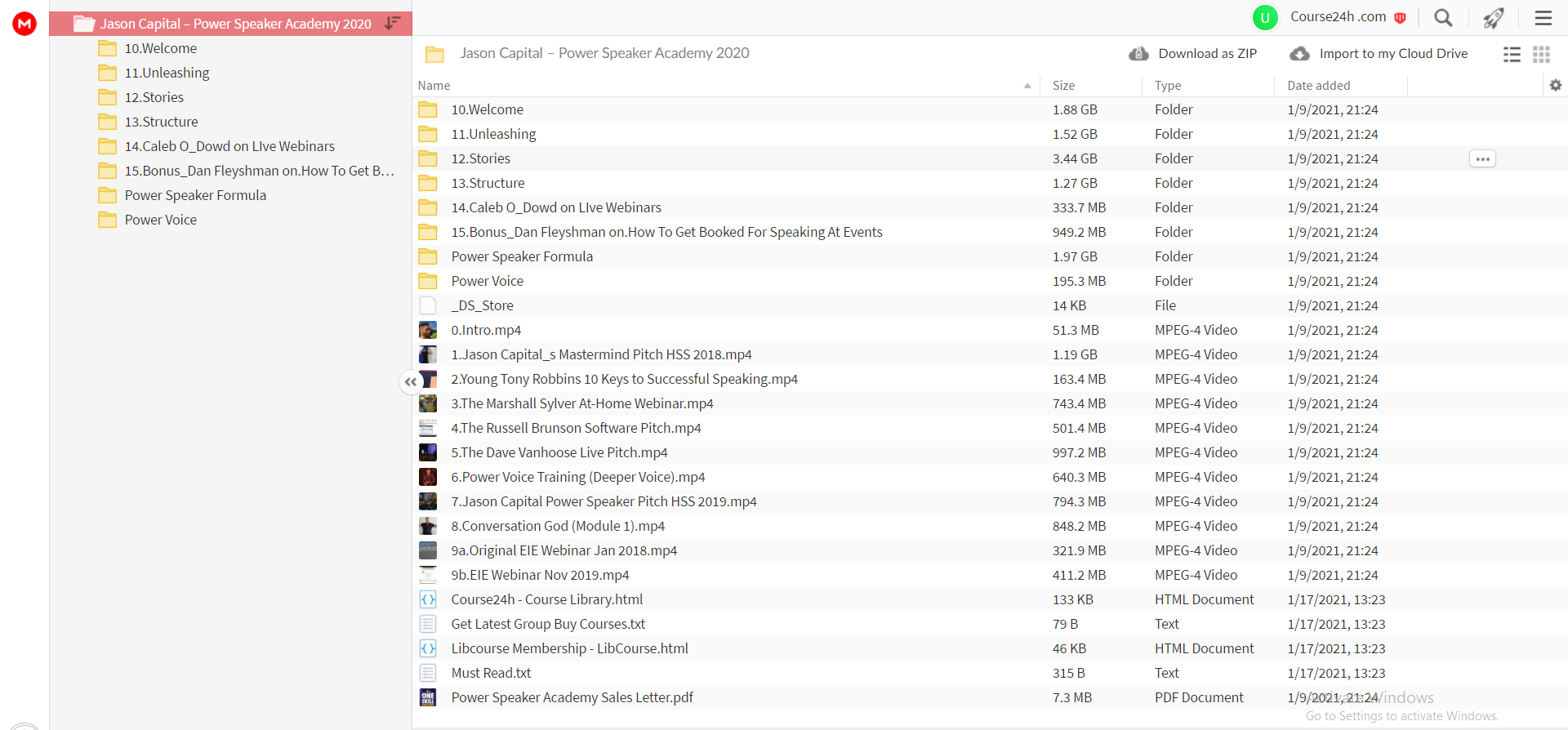Open the search magnifier icon
Image resolution: width=1568 pixels, height=730 pixels.
pyautogui.click(x=1443, y=17)
